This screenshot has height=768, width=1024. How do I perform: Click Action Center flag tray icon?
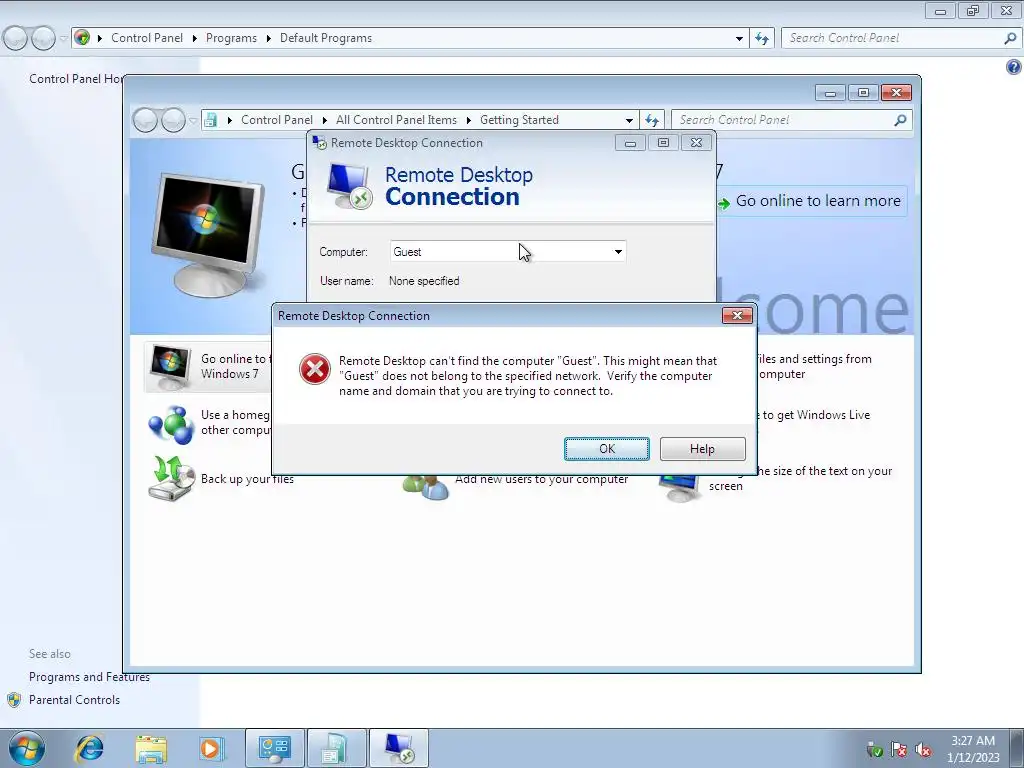pyautogui.click(x=899, y=750)
